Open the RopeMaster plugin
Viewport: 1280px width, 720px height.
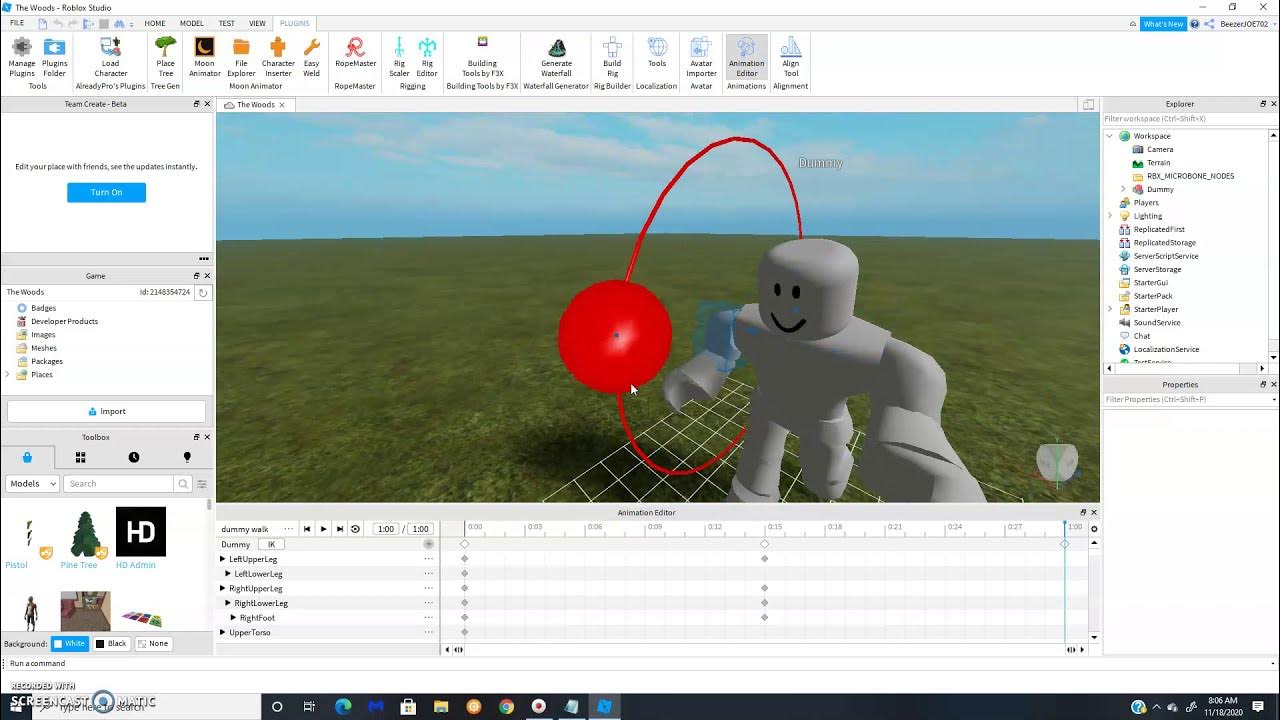point(355,52)
